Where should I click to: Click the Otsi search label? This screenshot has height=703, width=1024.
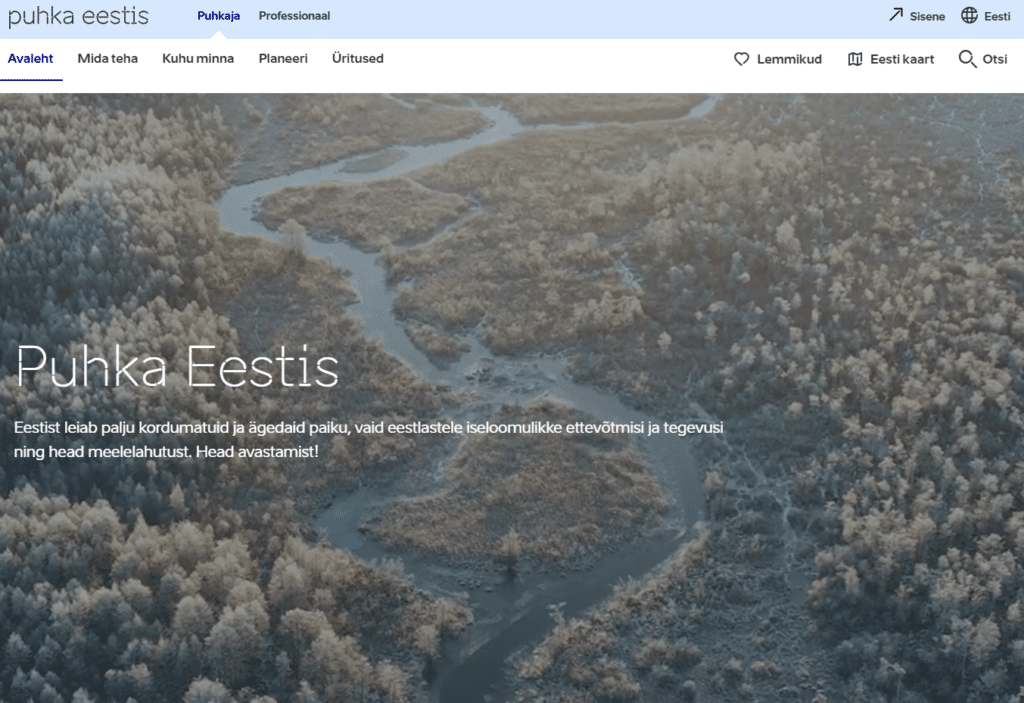click(x=995, y=60)
